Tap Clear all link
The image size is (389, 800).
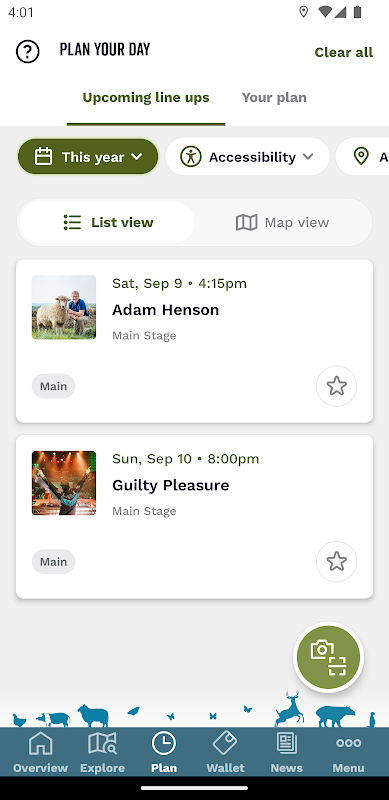point(344,52)
